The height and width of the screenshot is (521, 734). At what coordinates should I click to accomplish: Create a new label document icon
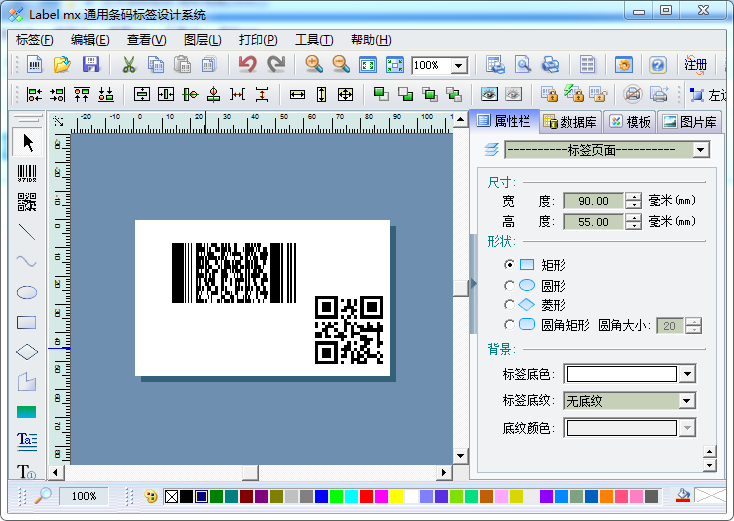(x=34, y=65)
